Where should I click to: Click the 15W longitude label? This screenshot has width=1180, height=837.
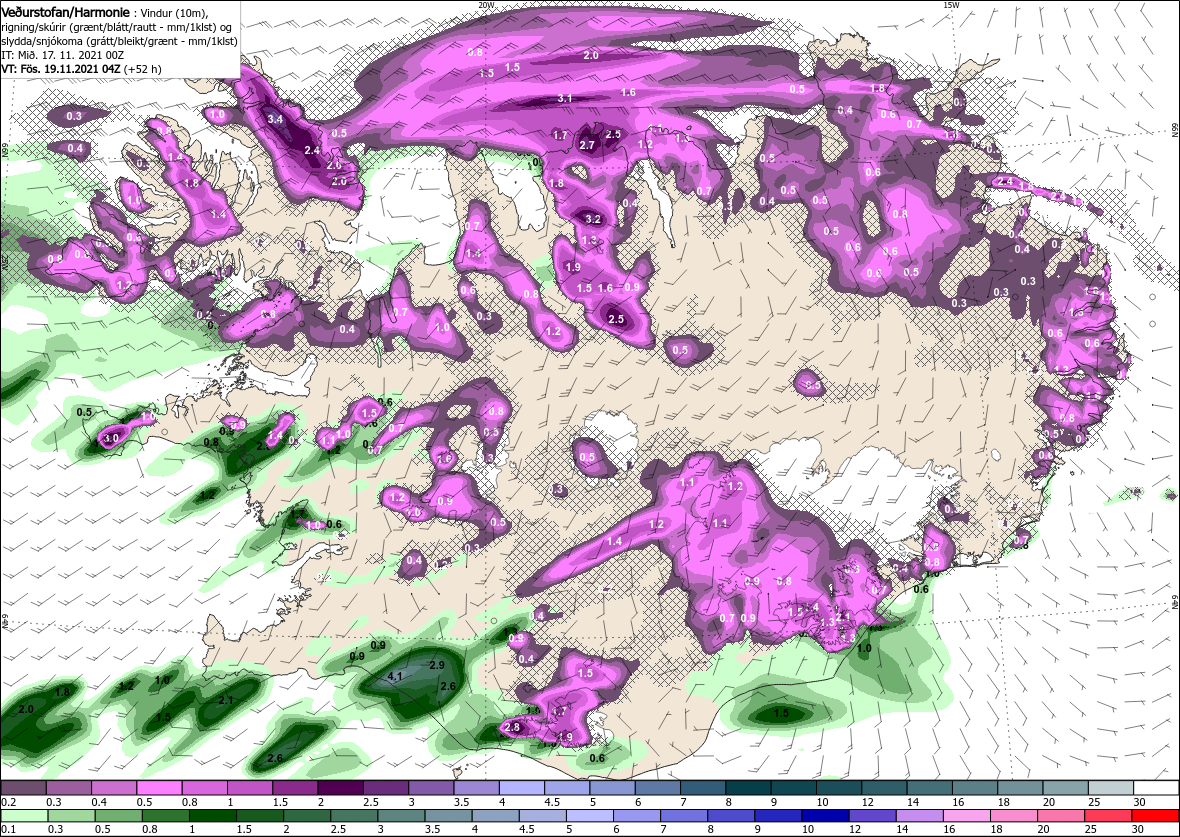[951, 5]
